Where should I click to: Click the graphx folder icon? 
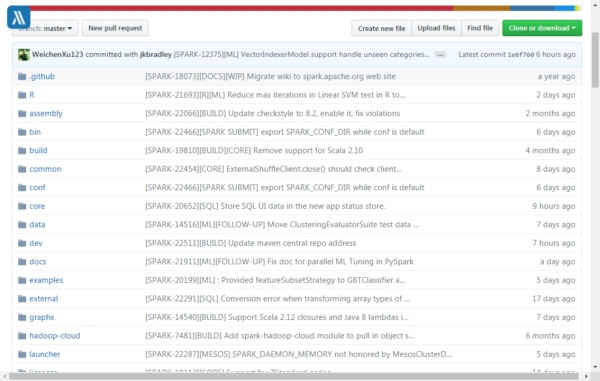(x=22, y=318)
